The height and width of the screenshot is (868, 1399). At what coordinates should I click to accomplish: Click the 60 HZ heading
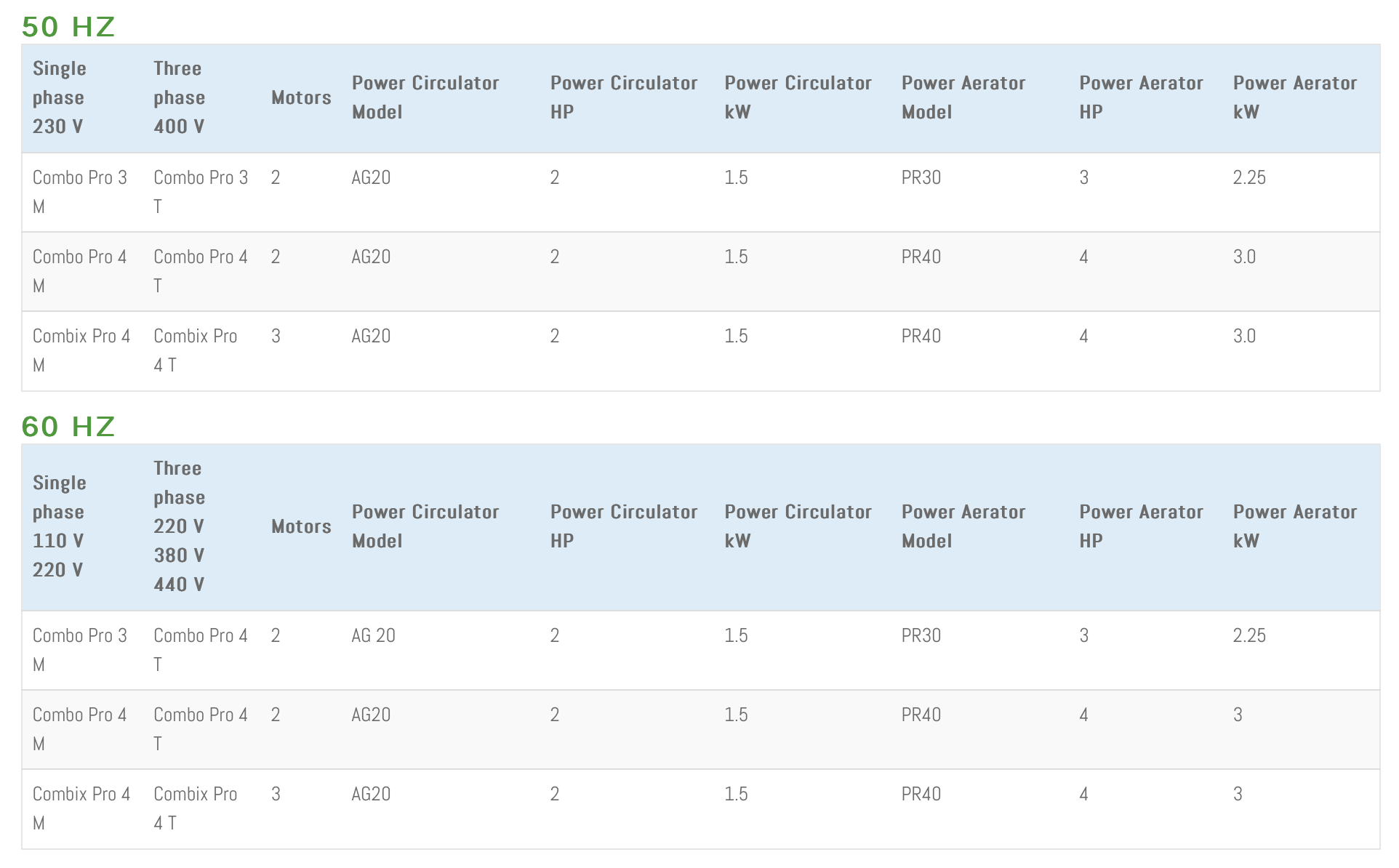(x=68, y=427)
